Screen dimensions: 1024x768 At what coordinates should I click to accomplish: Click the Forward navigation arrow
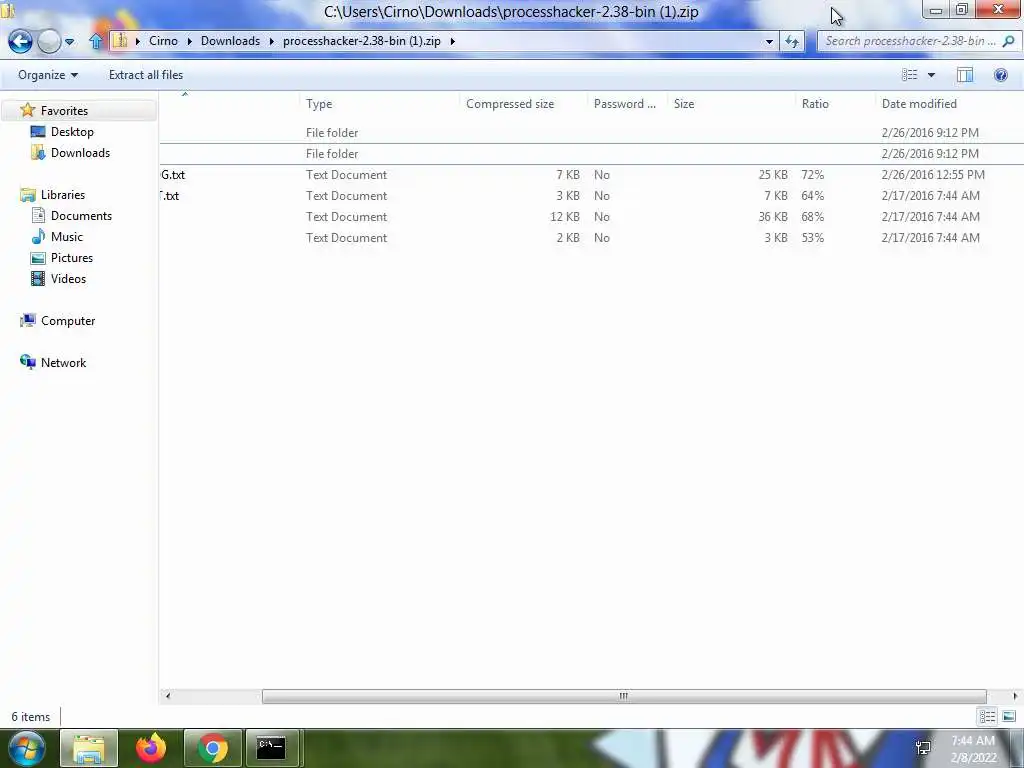click(x=49, y=42)
